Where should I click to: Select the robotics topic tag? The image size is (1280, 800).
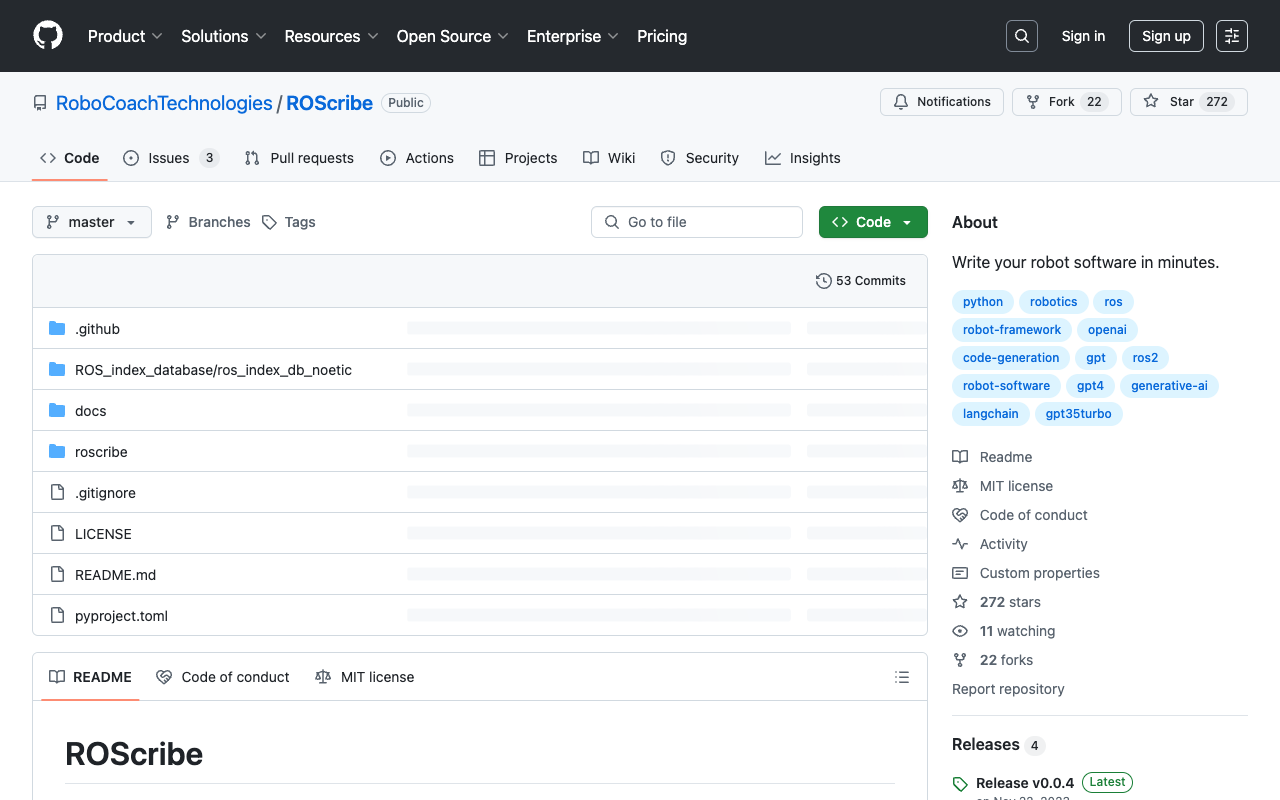coord(1054,302)
